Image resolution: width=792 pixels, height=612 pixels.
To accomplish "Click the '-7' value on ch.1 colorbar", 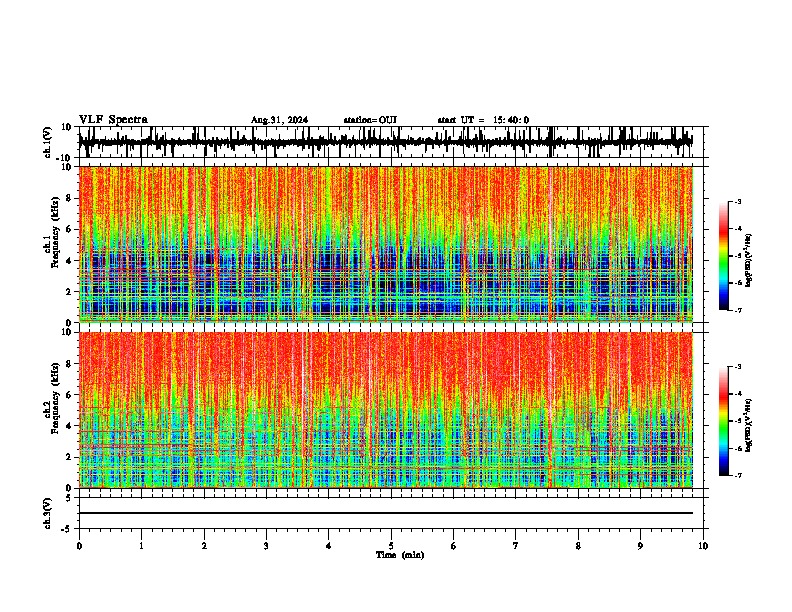I will coord(737,310).
